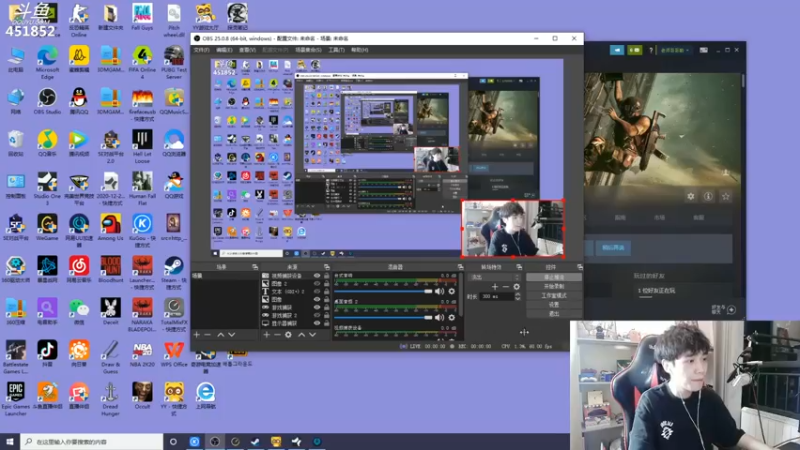
Task: Click 开始录制 button in Controls
Action: (554, 286)
